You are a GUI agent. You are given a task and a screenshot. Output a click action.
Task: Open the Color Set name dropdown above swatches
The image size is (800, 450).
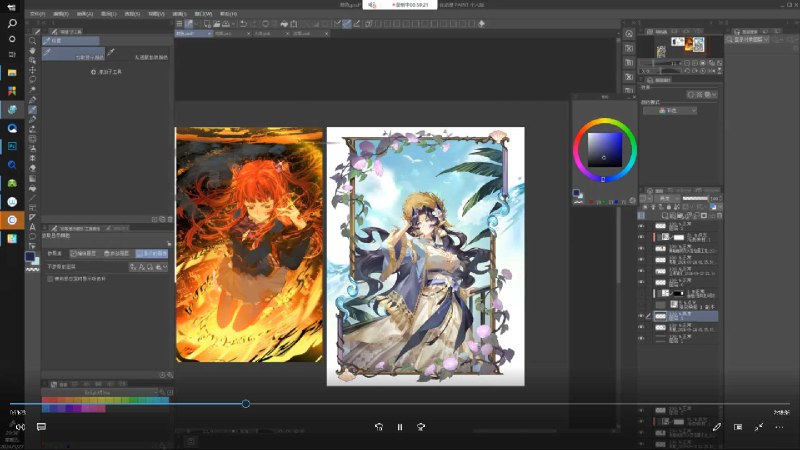pos(100,392)
